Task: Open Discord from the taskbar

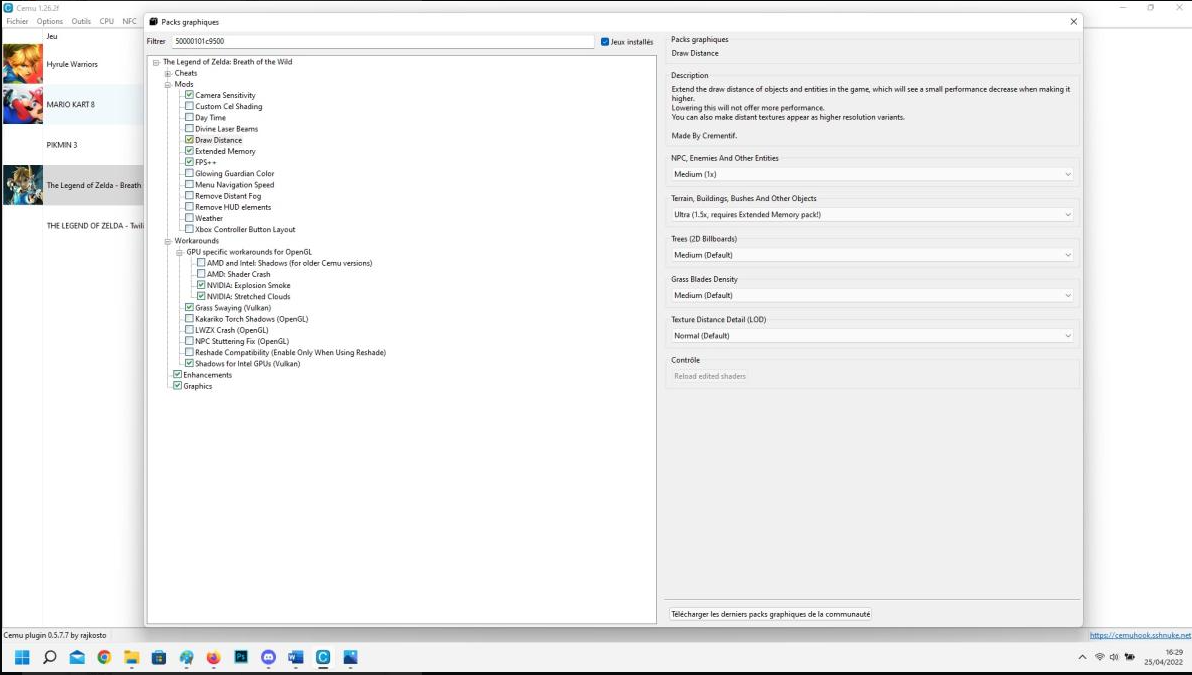Action: pyautogui.click(x=268, y=657)
